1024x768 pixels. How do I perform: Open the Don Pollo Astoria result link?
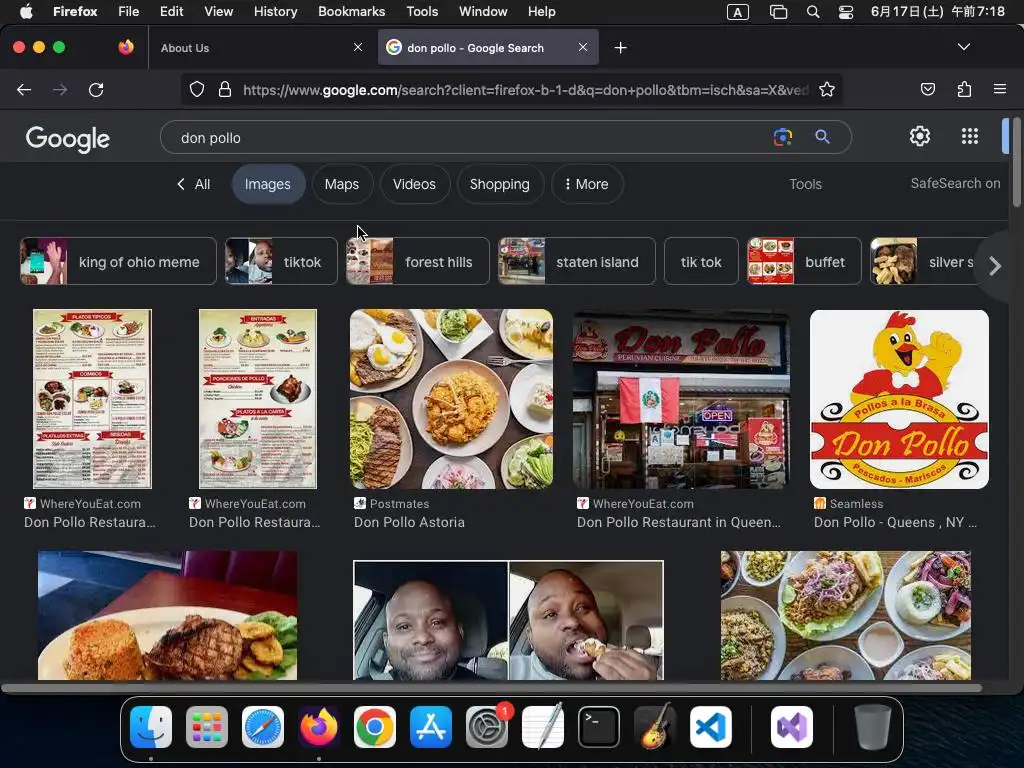(409, 522)
